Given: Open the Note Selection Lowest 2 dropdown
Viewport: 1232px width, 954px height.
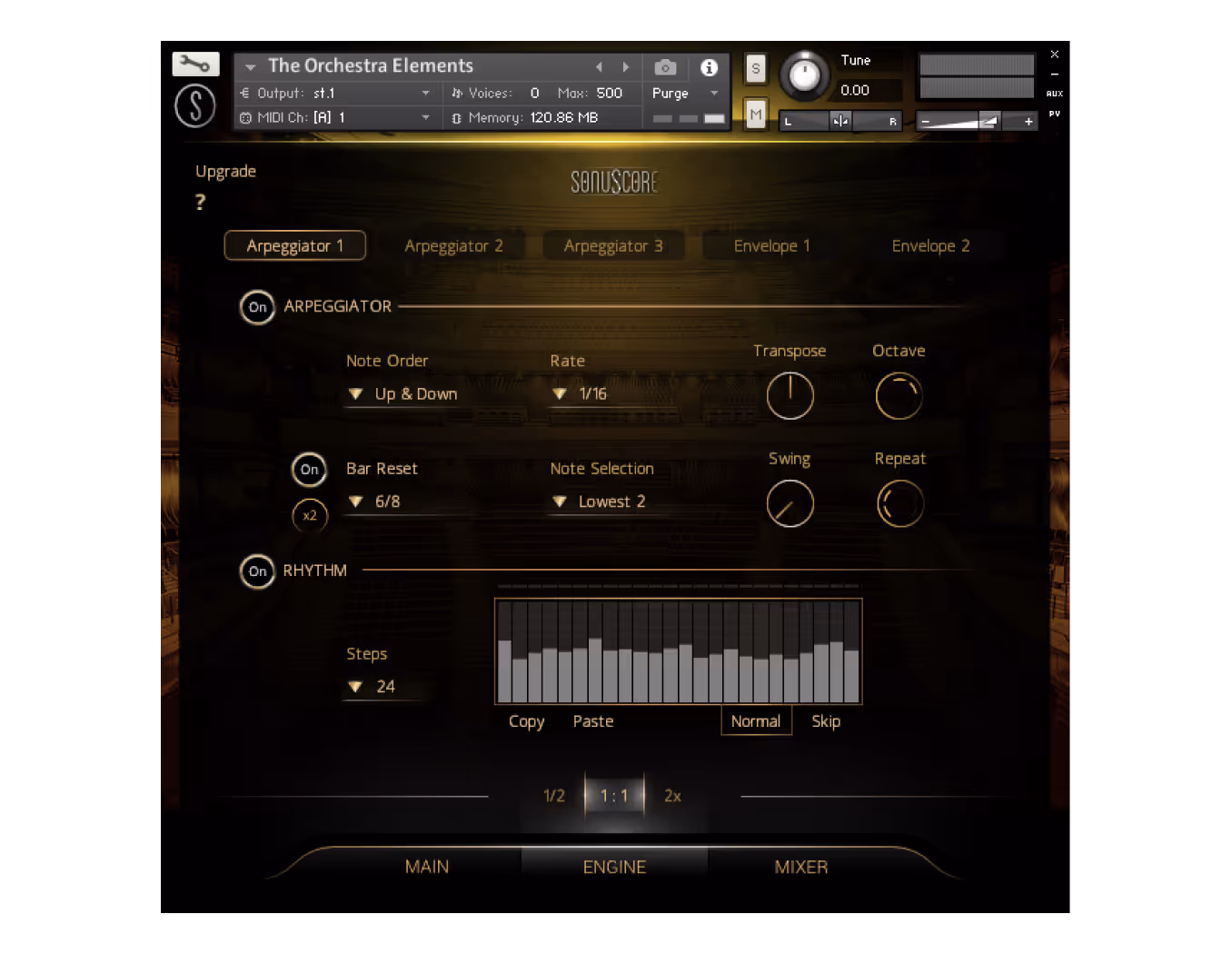Looking at the screenshot, I should [x=599, y=502].
